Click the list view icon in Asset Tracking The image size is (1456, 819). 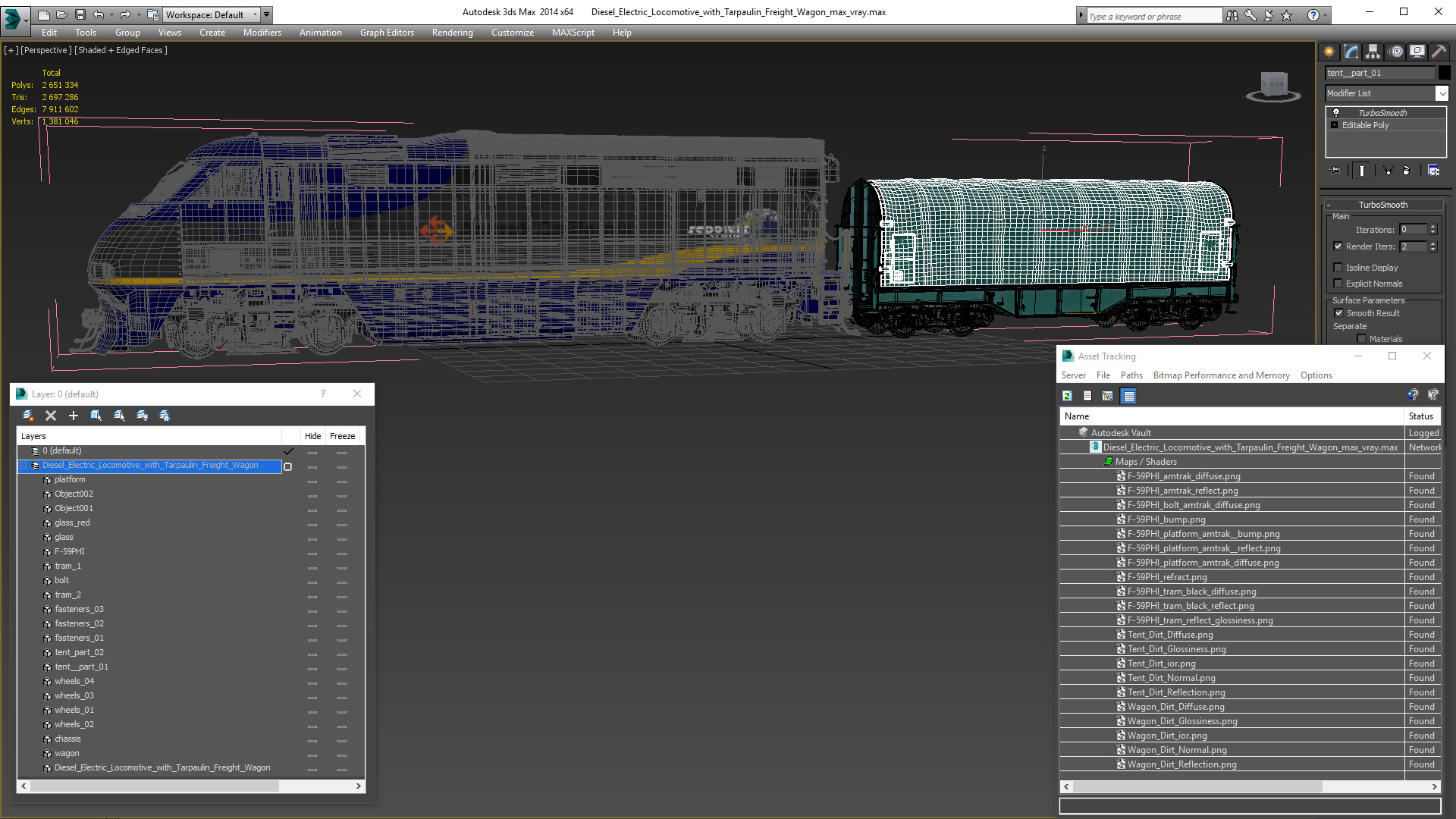pyautogui.click(x=1087, y=396)
